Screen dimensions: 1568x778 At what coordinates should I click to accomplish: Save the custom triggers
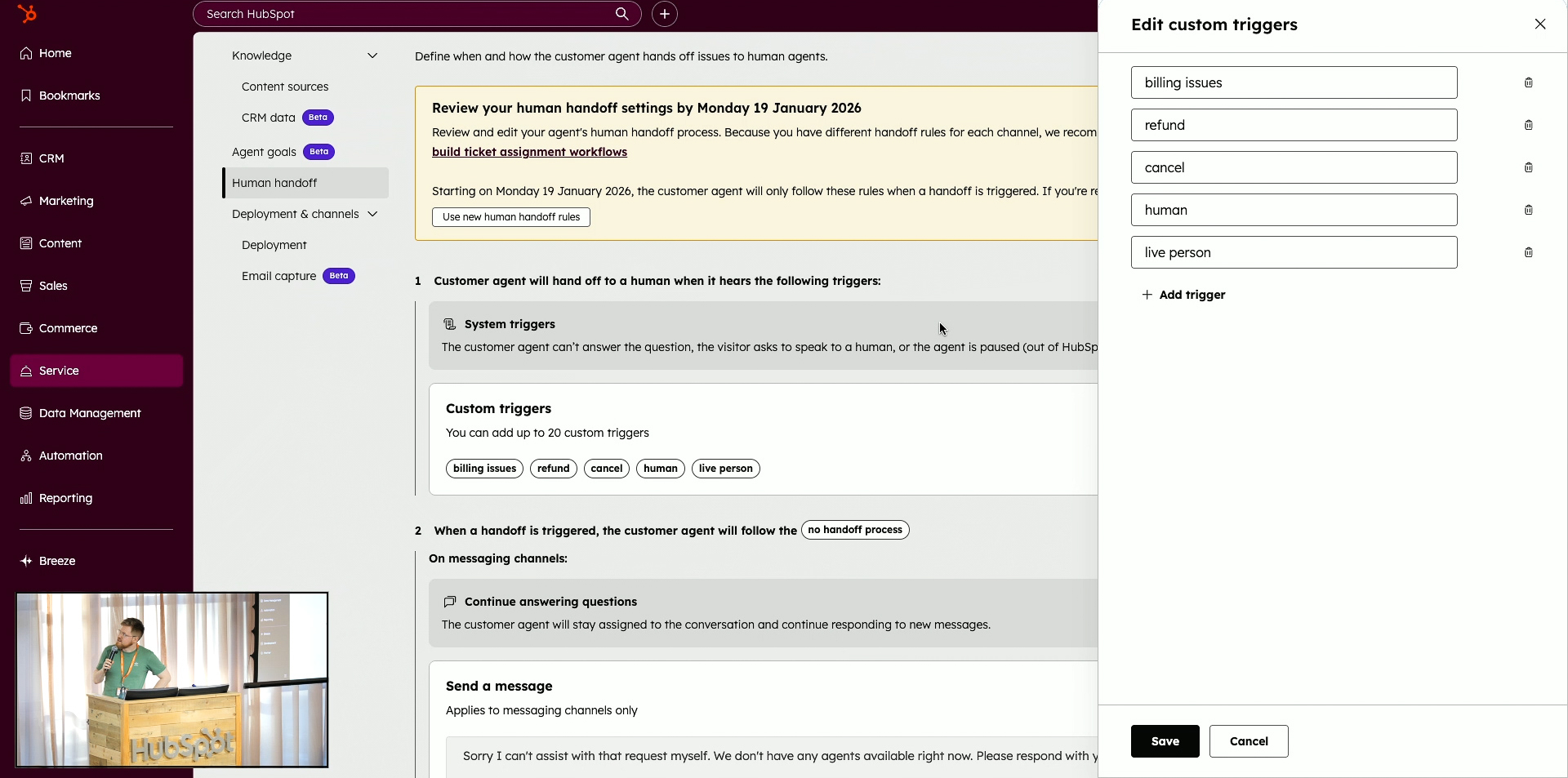[x=1165, y=741]
